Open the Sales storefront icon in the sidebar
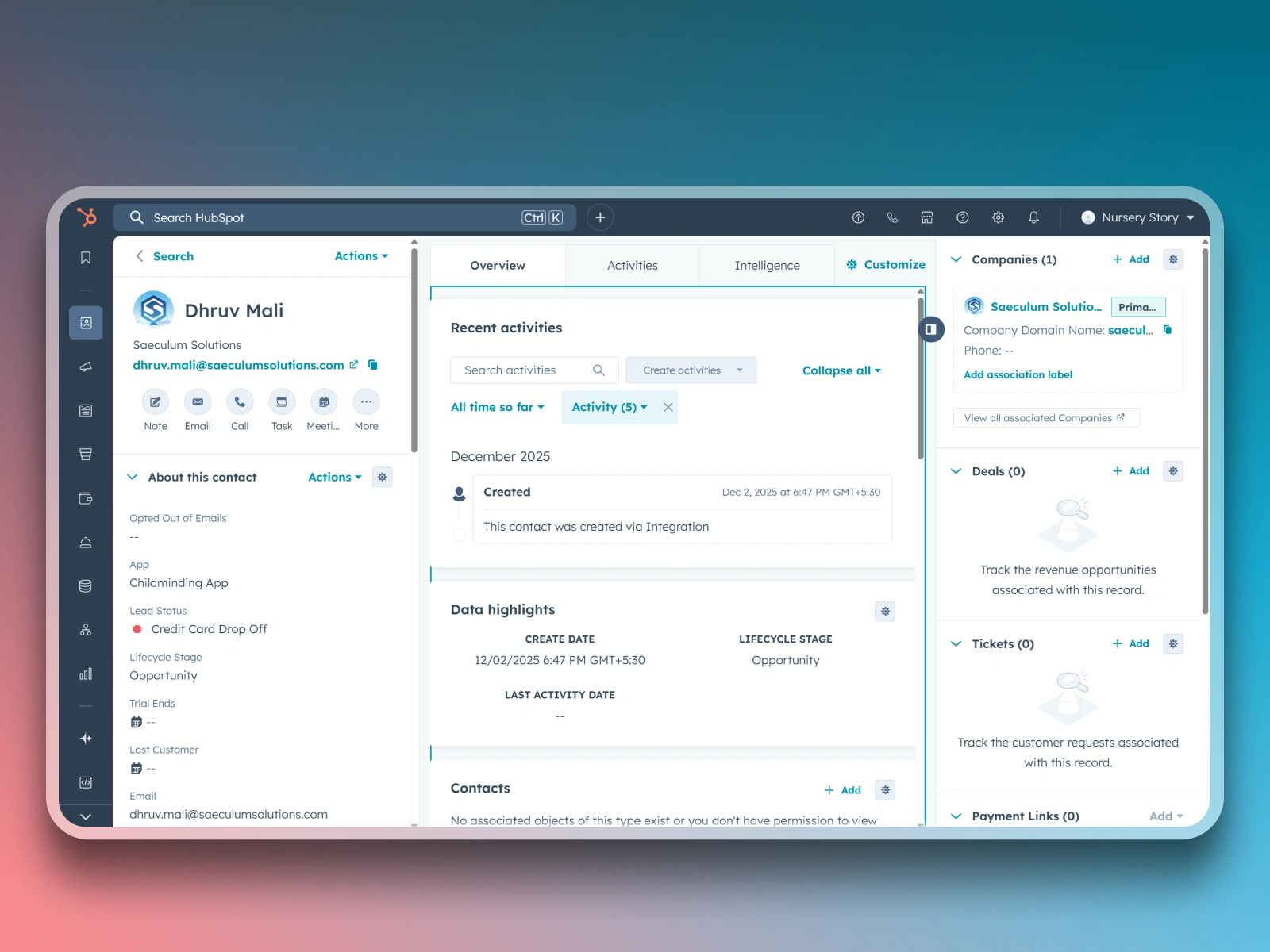 point(86,455)
